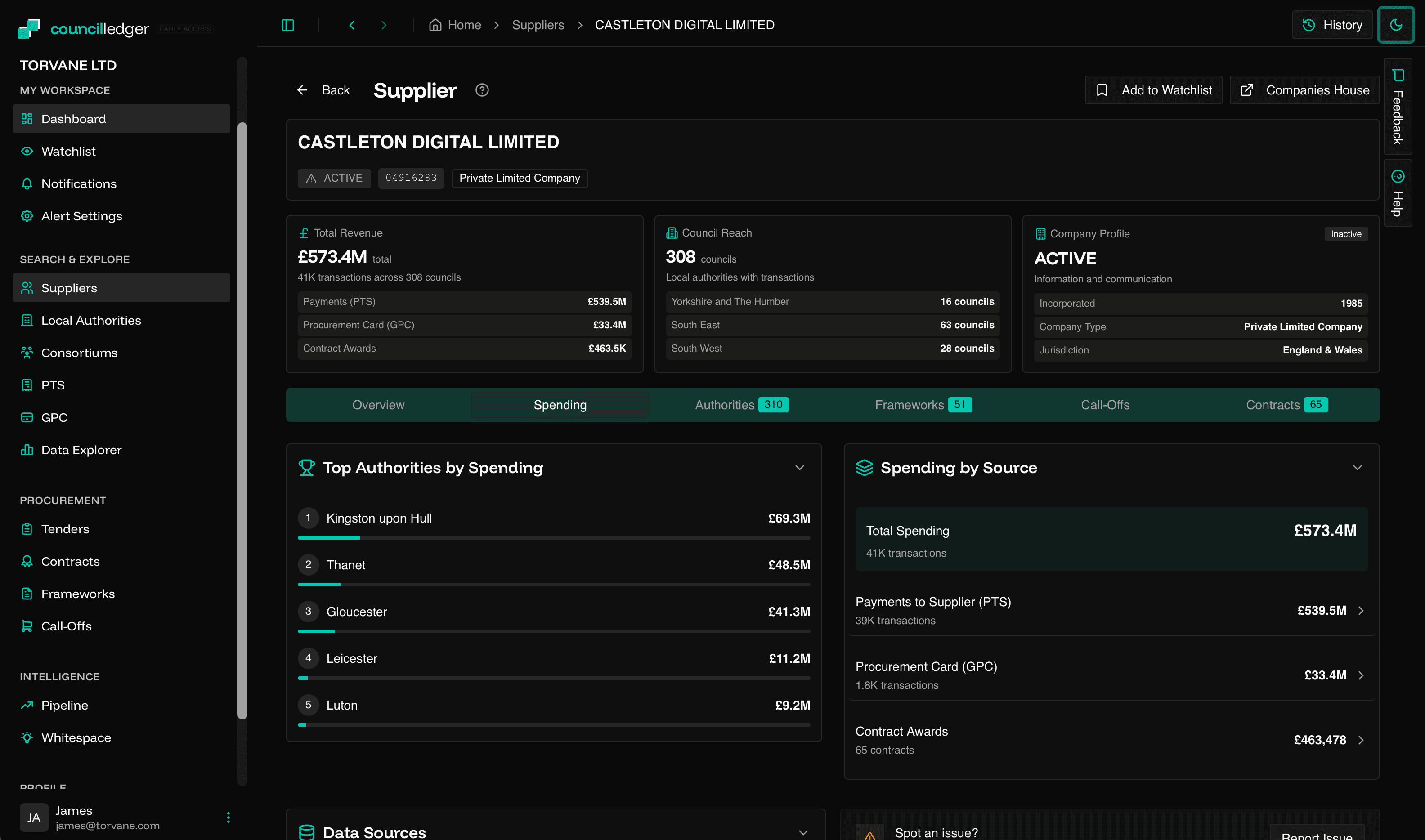Click the Gloucester spending bar

[x=554, y=631]
